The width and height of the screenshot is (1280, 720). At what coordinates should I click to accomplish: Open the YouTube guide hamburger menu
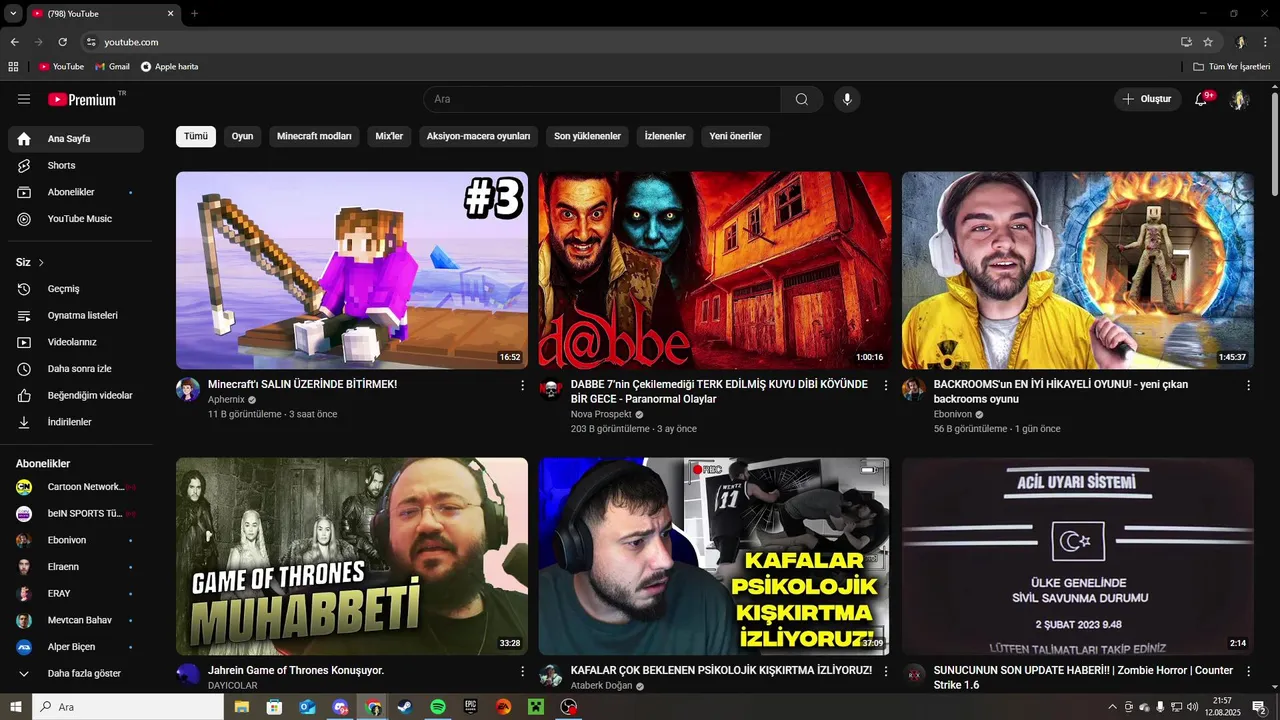24,99
